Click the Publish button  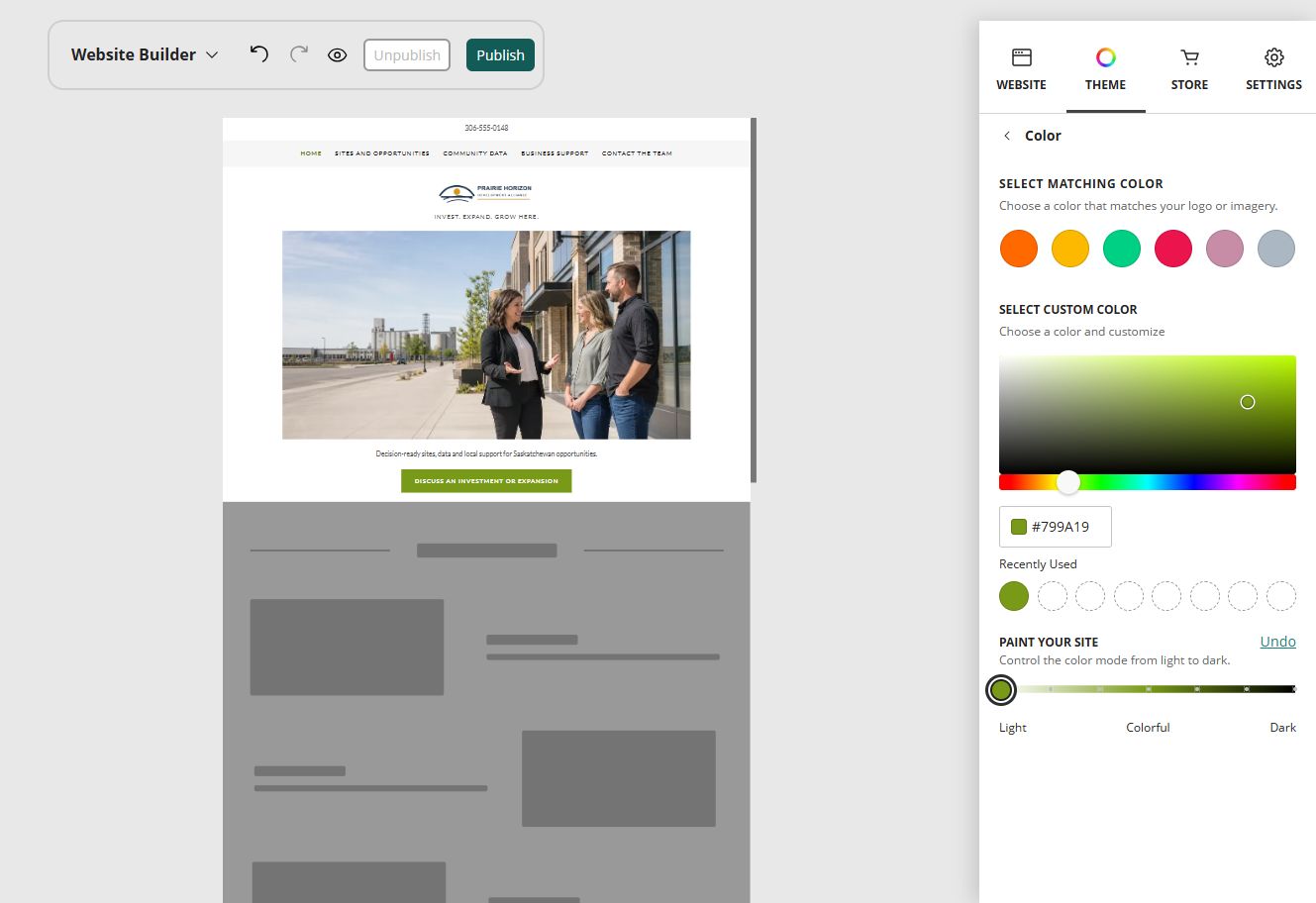coord(500,55)
